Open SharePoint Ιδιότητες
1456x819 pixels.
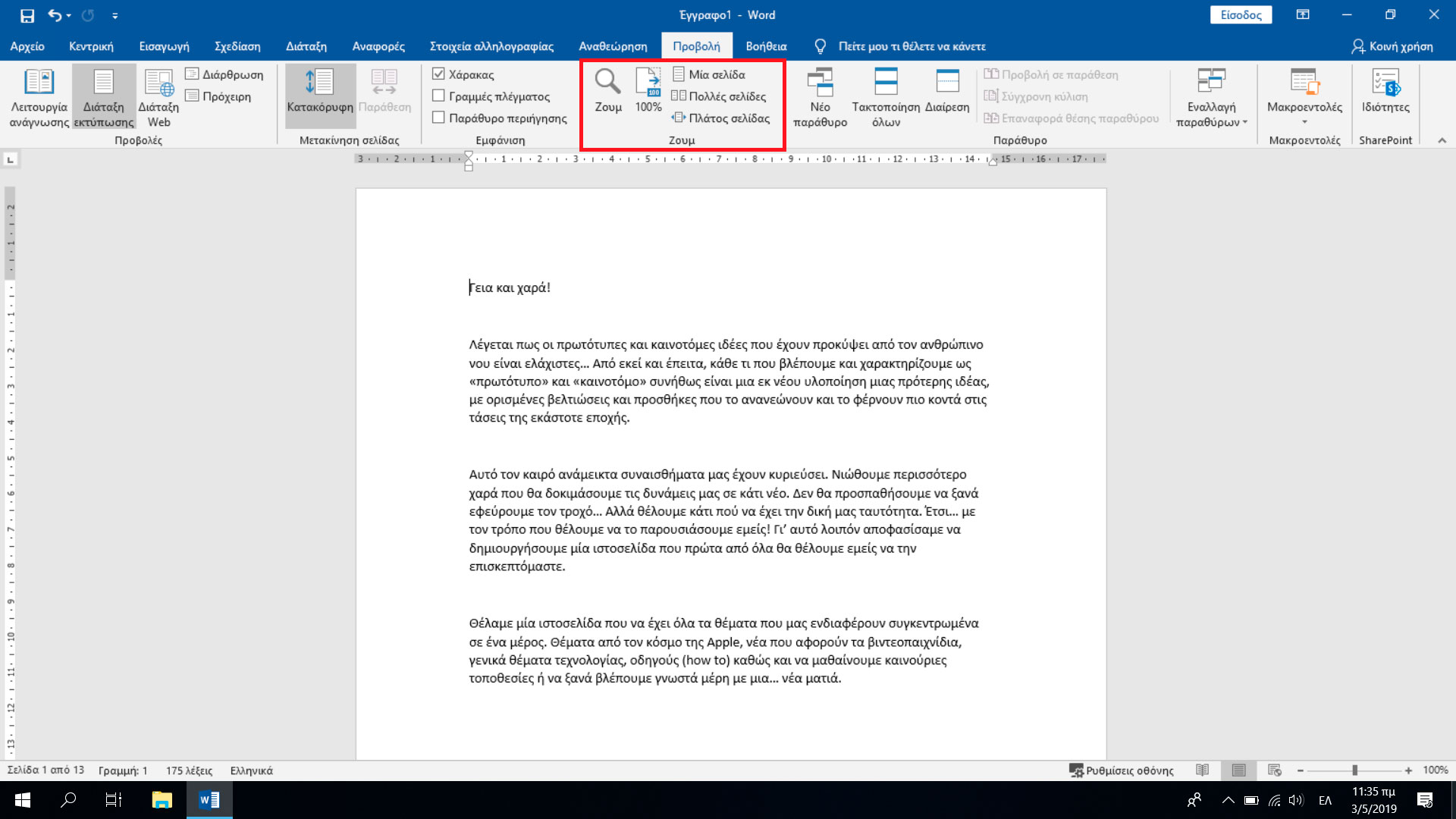1385,91
